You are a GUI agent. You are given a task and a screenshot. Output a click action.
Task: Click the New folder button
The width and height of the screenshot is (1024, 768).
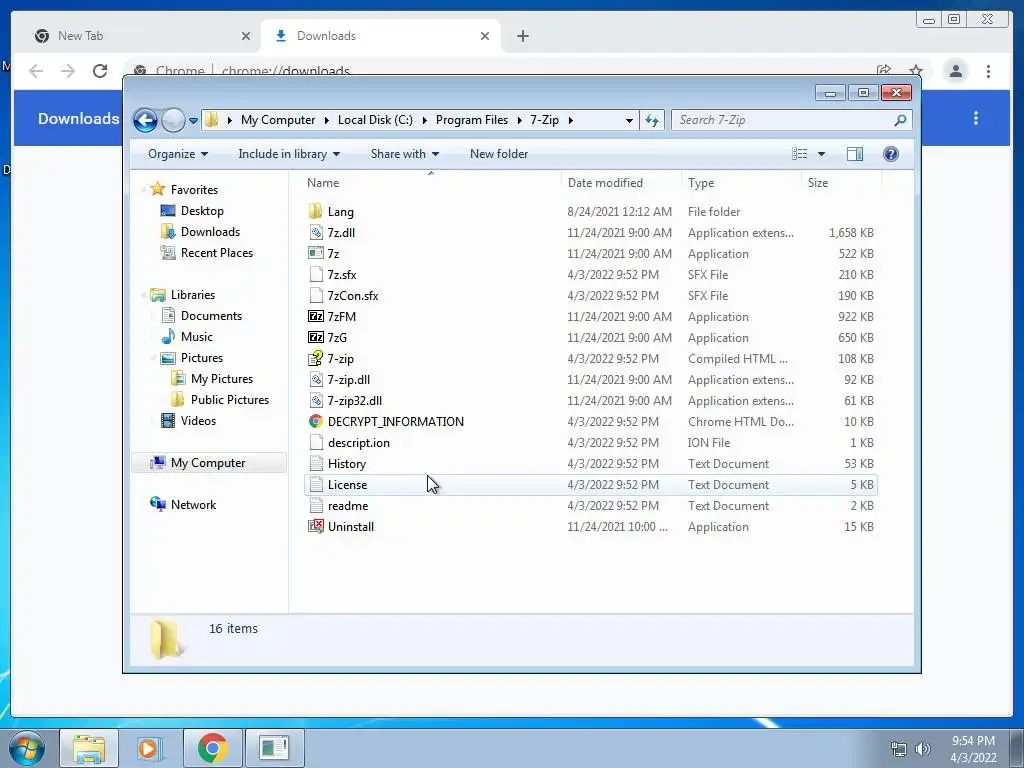499,154
